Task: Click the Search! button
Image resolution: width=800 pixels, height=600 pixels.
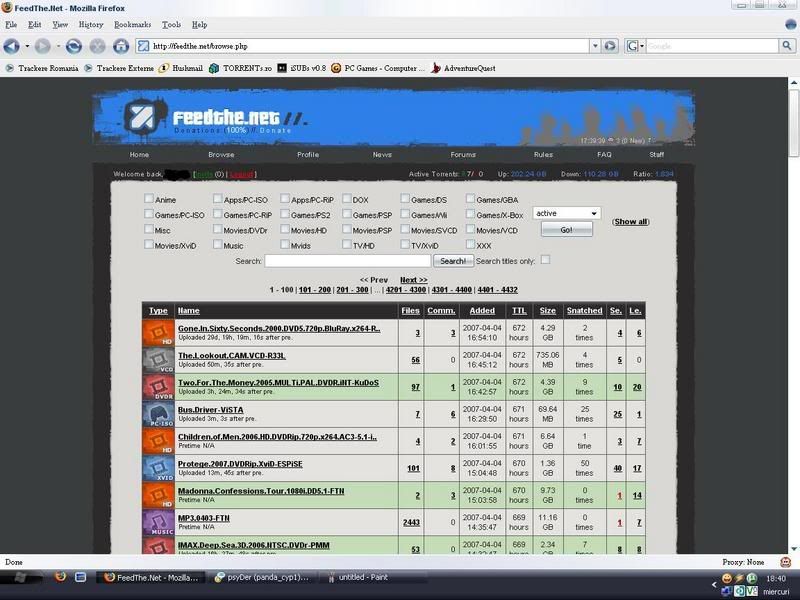Action: [453, 261]
